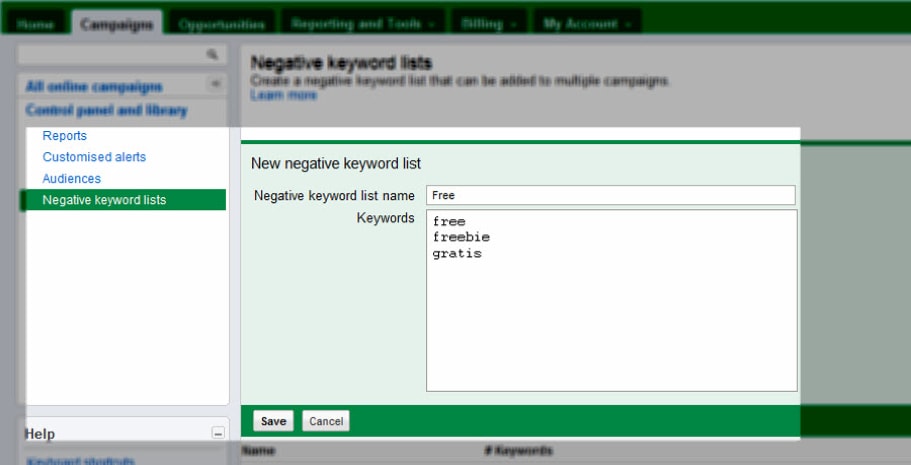Select Negative keyword lists sidebar item
This screenshot has width=911, height=465.
pyautogui.click(x=123, y=200)
